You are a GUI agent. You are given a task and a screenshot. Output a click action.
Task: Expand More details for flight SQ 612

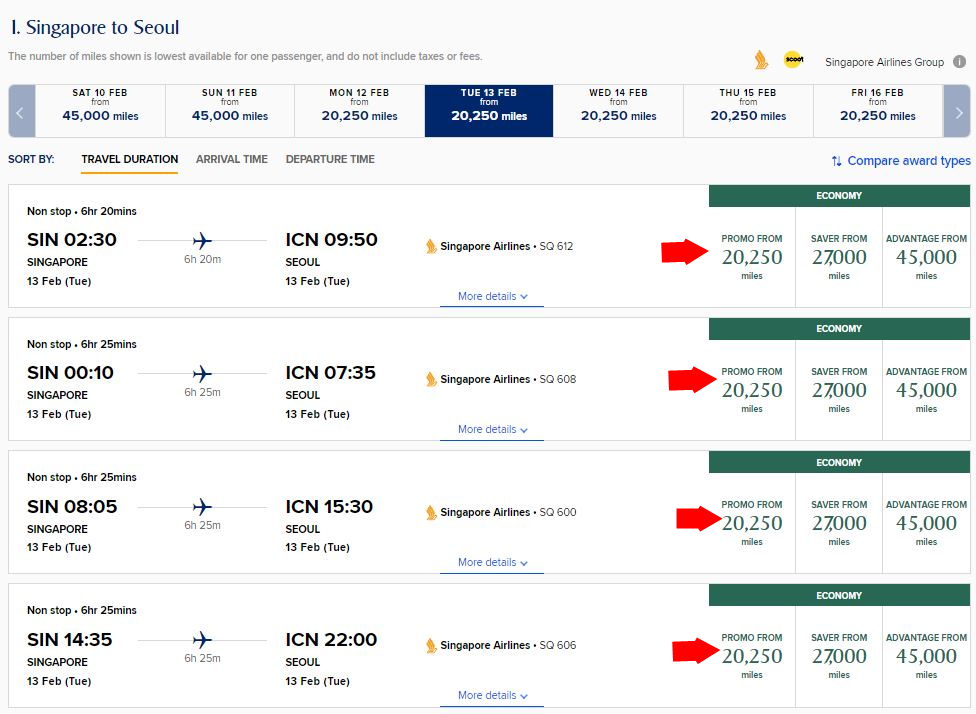(x=492, y=297)
